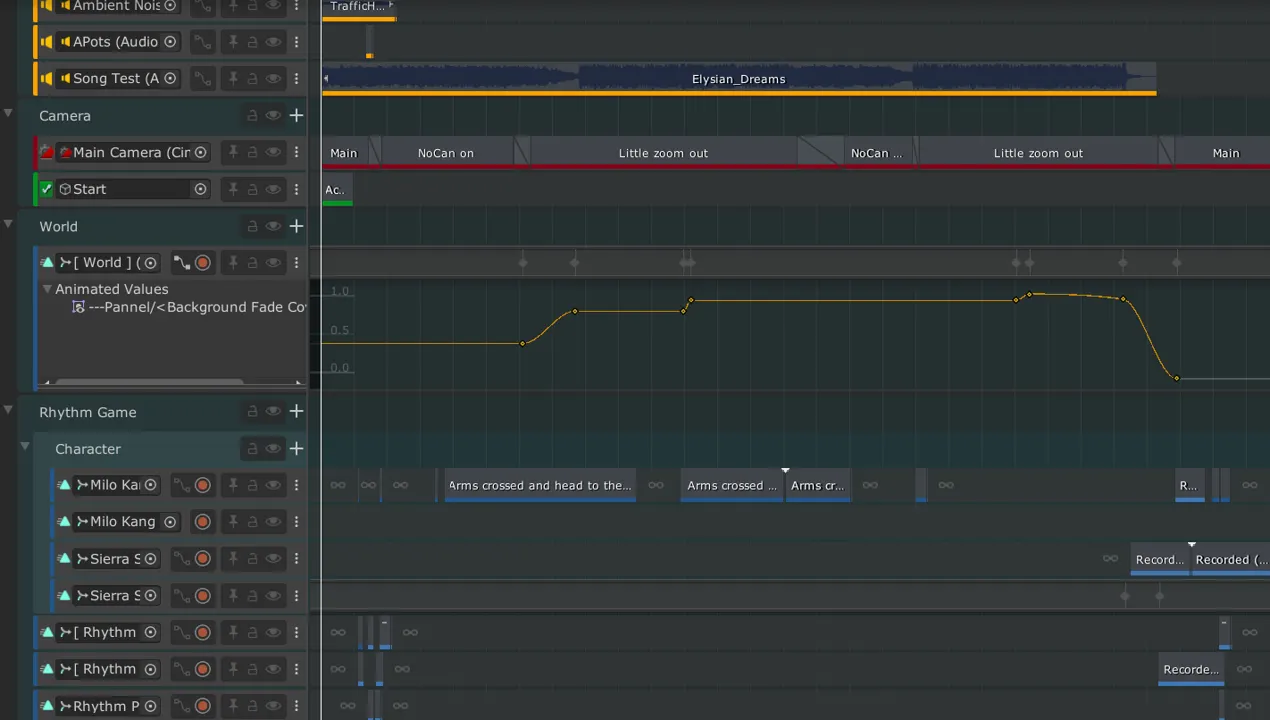Image resolution: width=1270 pixels, height=720 pixels.
Task: Open the three-dot menu for Main Camera track
Action: pos(296,152)
